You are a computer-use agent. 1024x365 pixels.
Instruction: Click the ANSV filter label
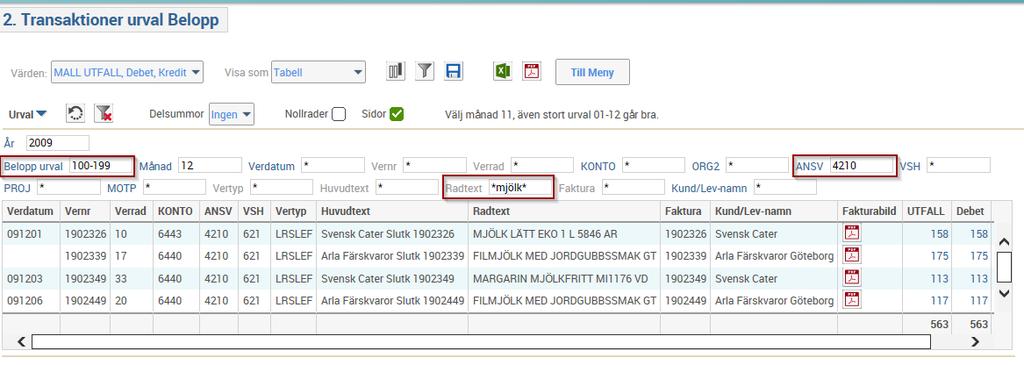810,167
